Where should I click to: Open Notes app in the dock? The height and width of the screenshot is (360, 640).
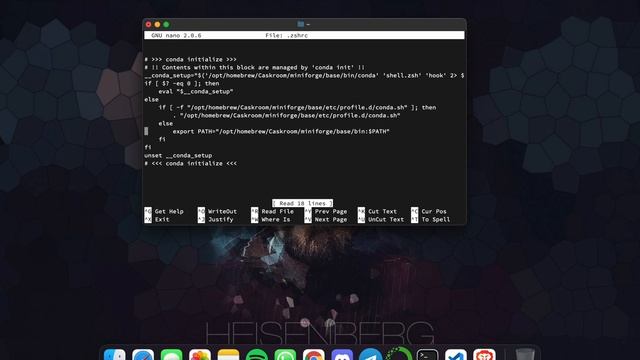point(228,354)
